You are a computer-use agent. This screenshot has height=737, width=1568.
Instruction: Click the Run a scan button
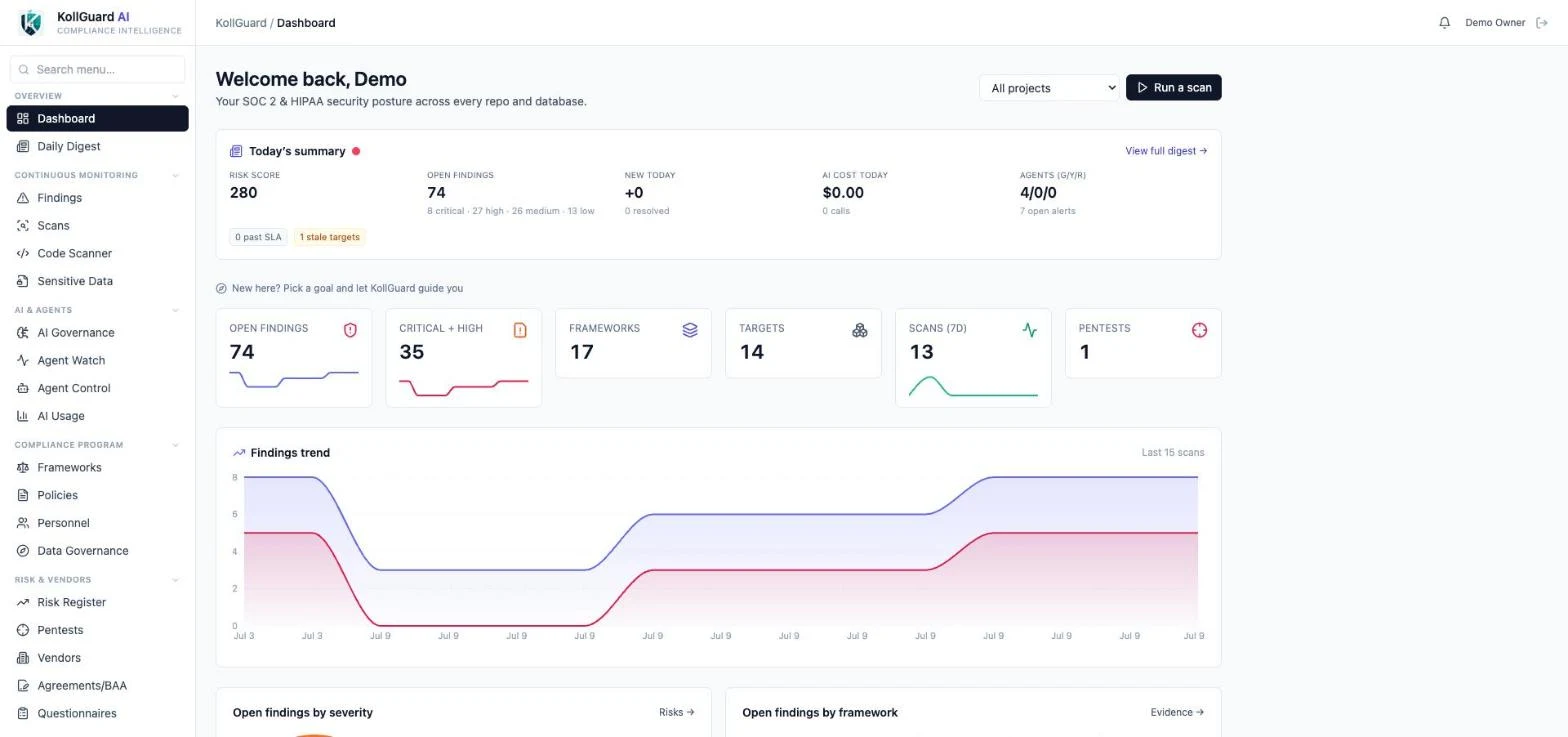coord(1174,88)
